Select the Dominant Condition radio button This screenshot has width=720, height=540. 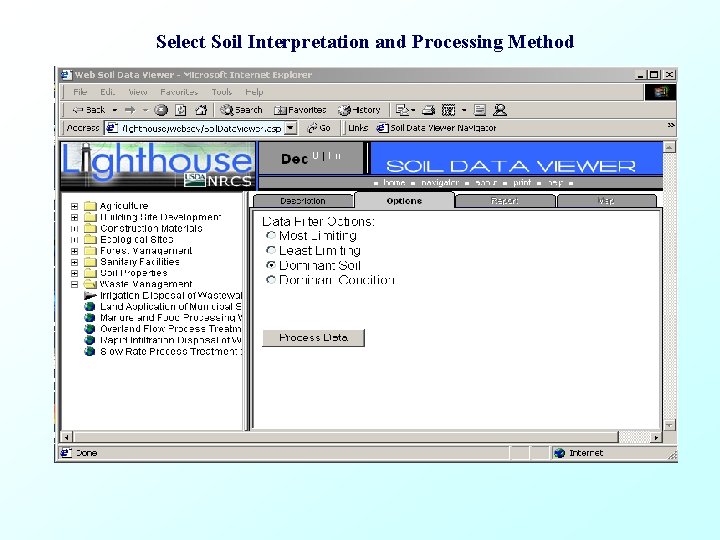[271, 280]
